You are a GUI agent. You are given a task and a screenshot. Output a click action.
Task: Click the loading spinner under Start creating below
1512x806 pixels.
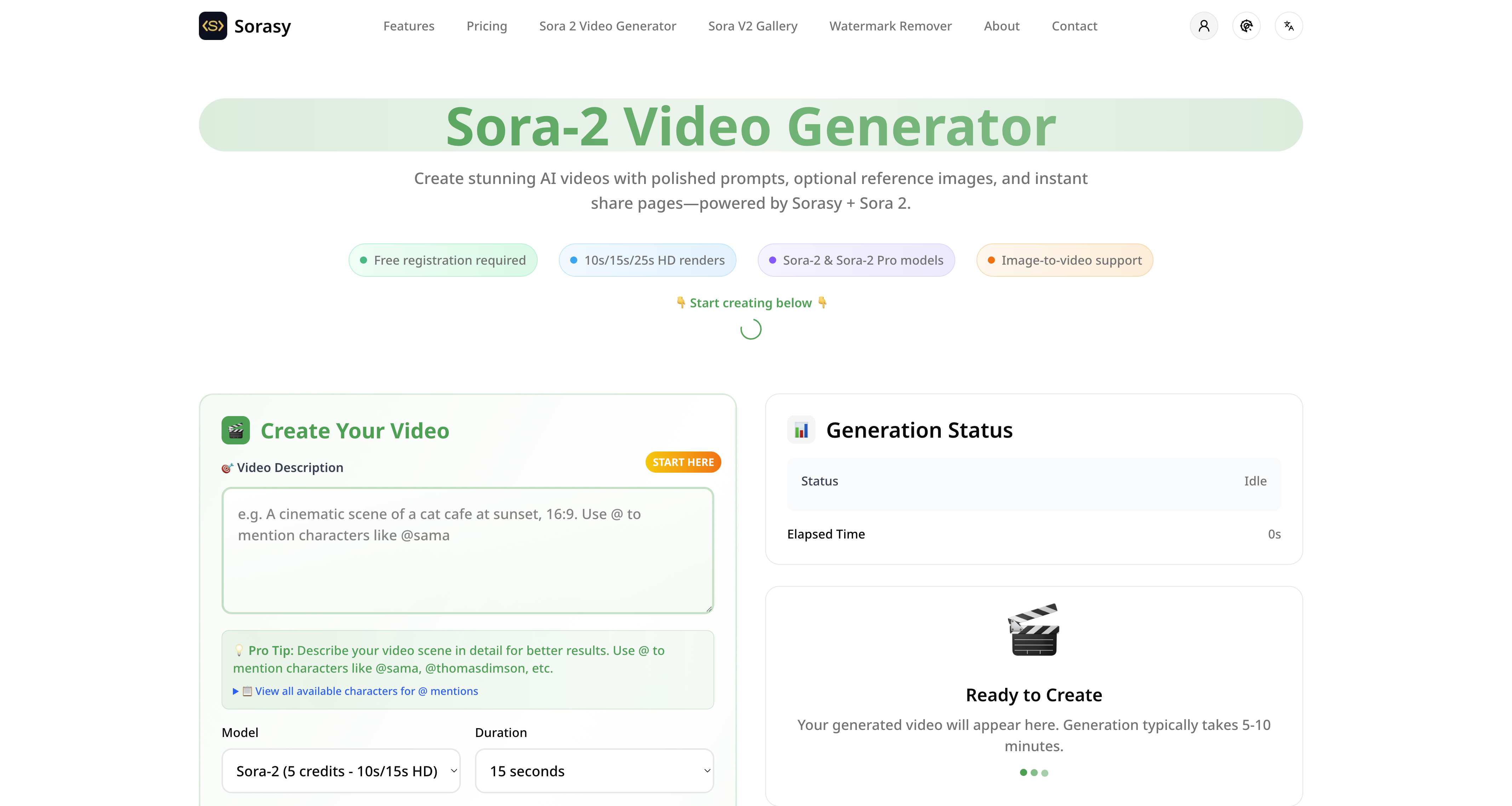(x=751, y=329)
